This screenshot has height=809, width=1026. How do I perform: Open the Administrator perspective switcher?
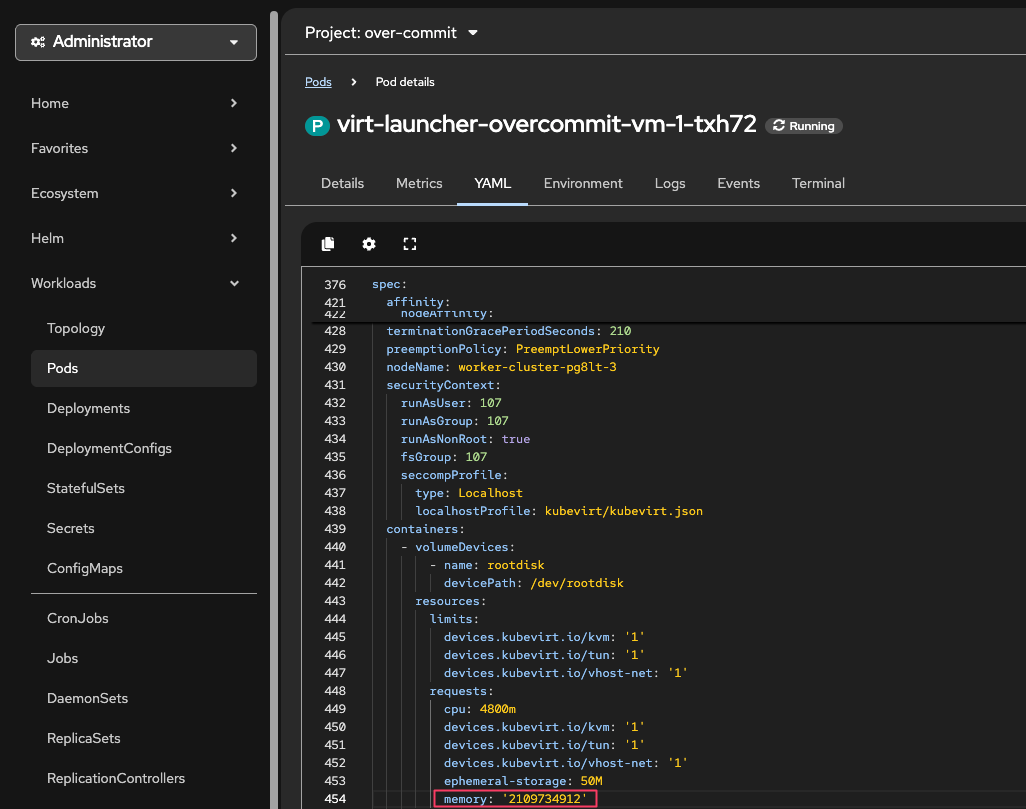136,42
